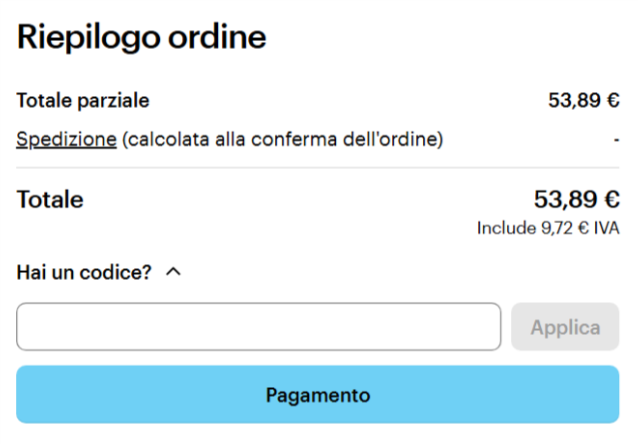Click the 'Hai un codice?' label
Screen dimensions: 638x444
click(x=83, y=271)
